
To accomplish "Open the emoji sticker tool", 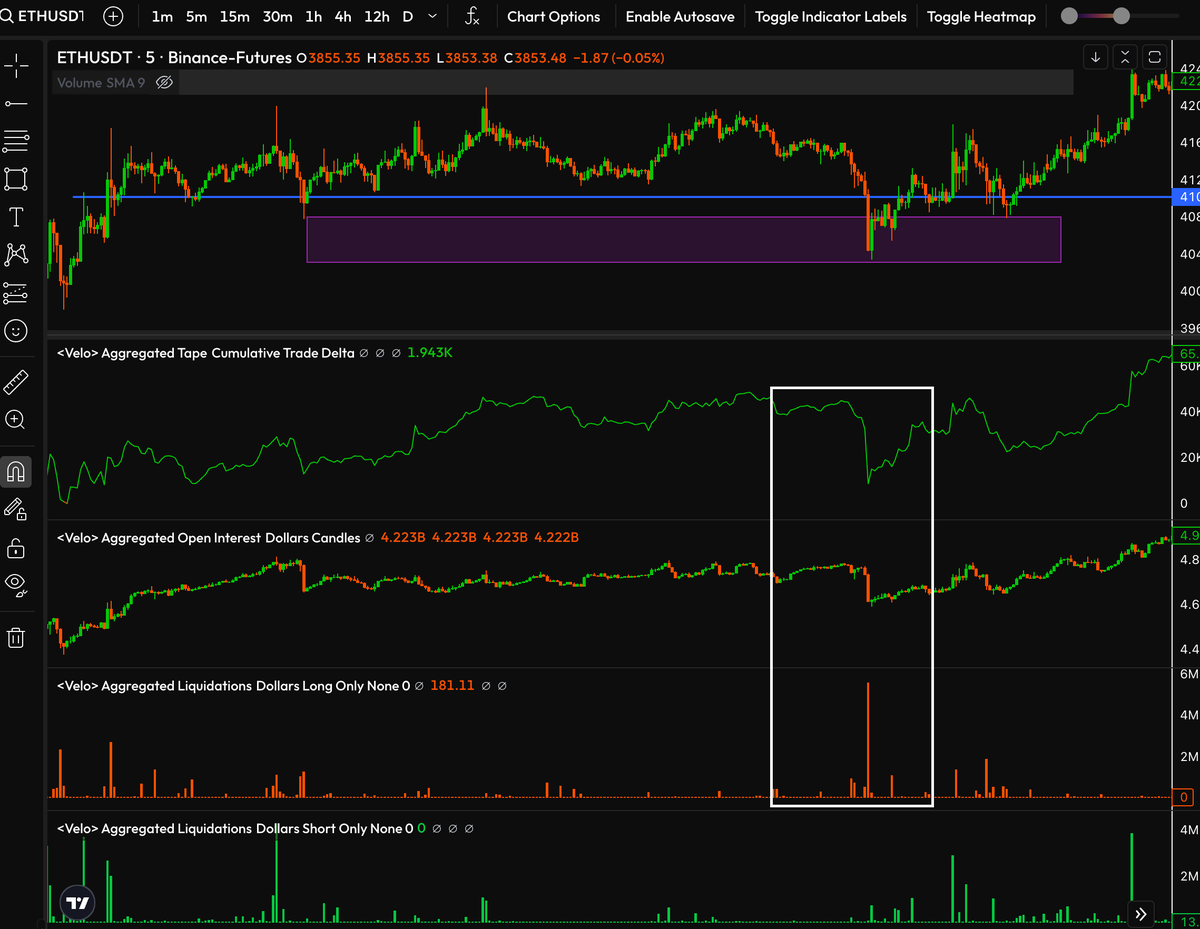I will [16, 331].
